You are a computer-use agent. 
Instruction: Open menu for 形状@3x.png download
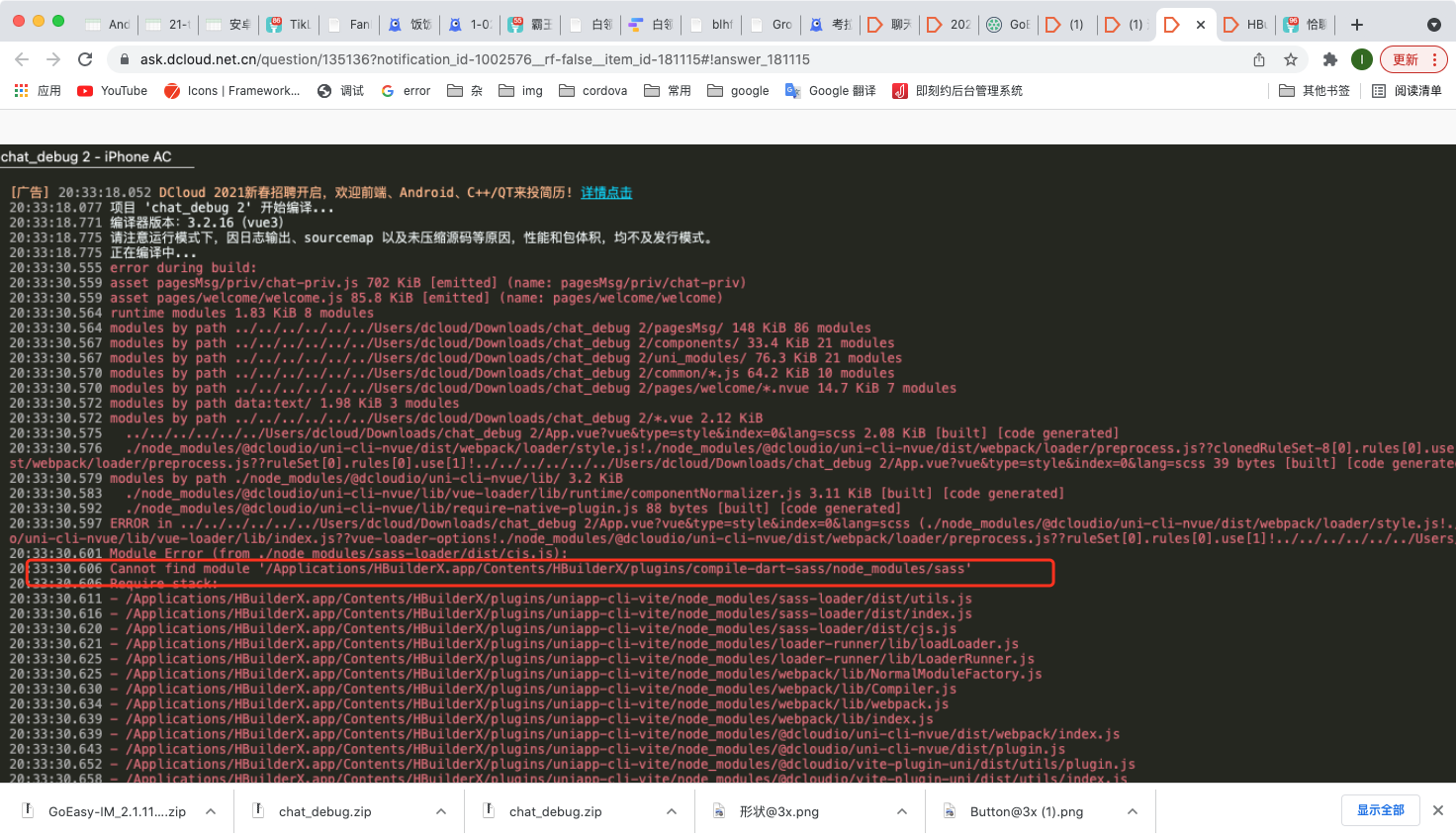pyautogui.click(x=902, y=811)
